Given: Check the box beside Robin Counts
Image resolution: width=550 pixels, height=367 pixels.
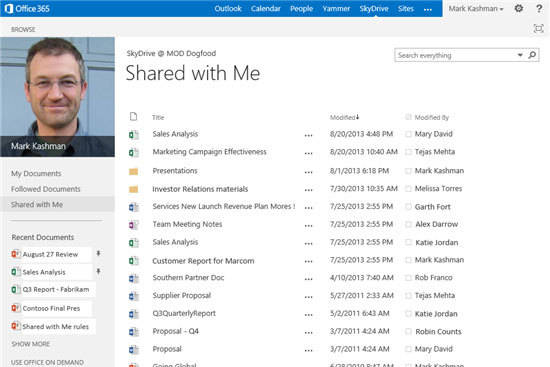Looking at the screenshot, I should click(408, 331).
